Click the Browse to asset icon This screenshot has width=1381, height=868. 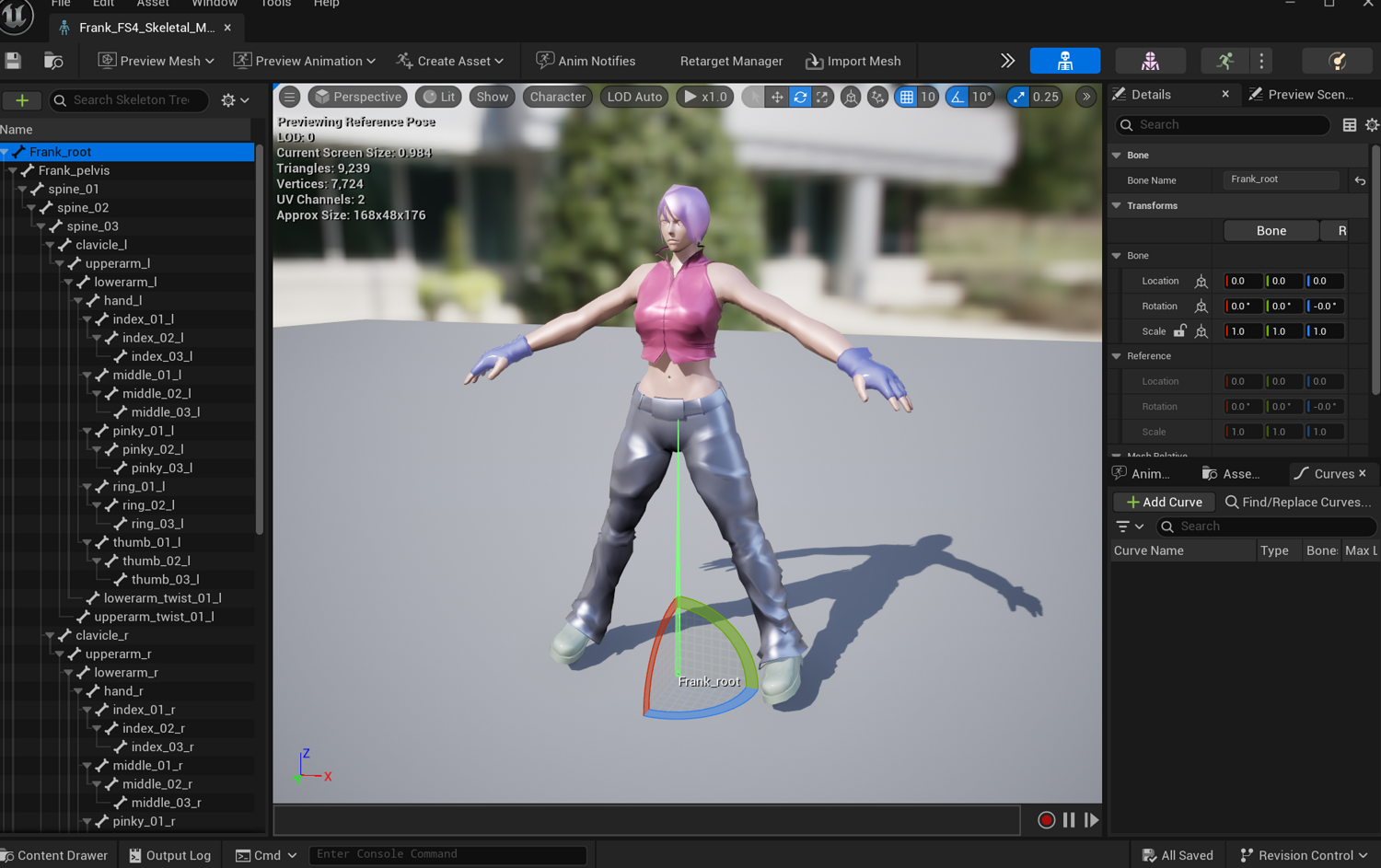pyautogui.click(x=53, y=61)
